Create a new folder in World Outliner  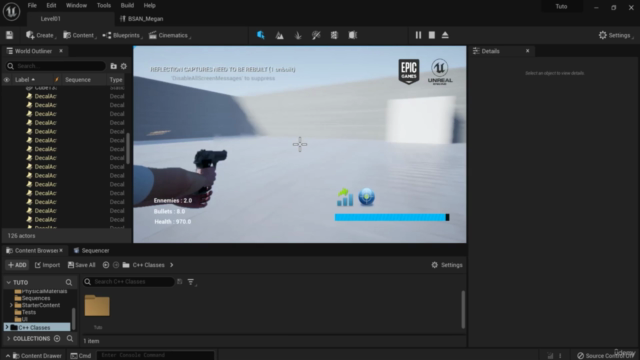(113, 66)
